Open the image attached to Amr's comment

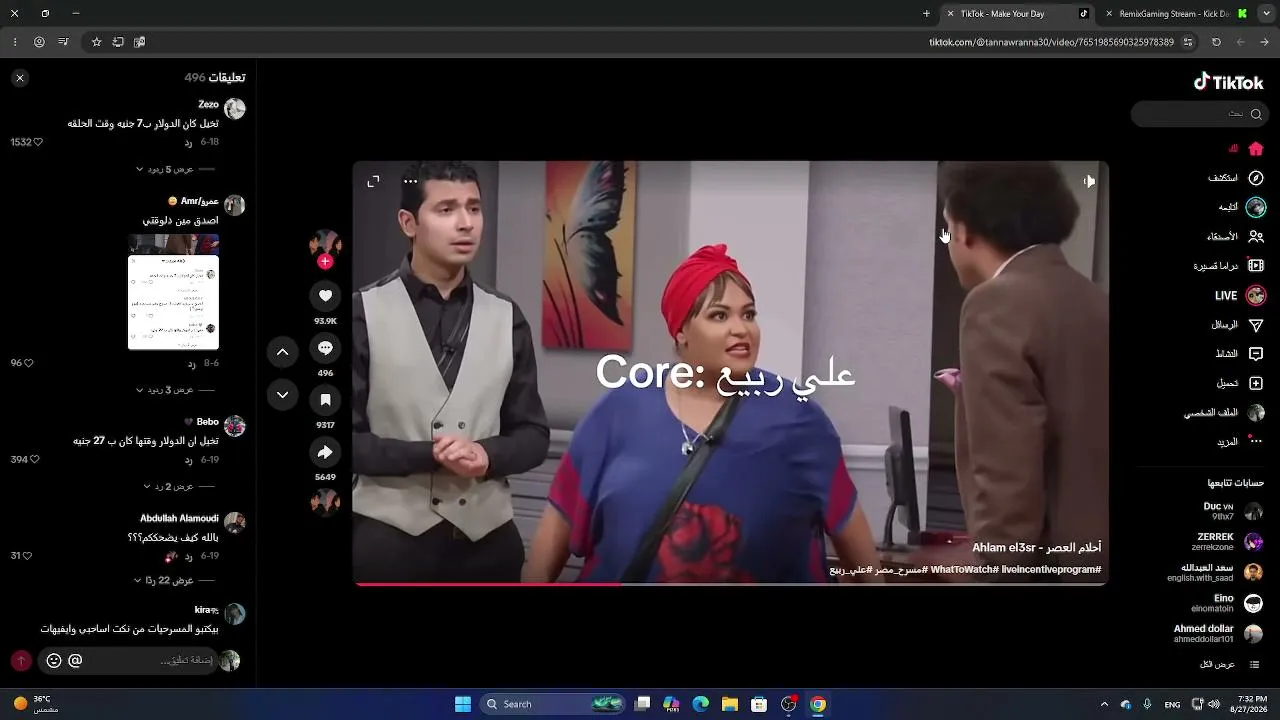(173, 292)
